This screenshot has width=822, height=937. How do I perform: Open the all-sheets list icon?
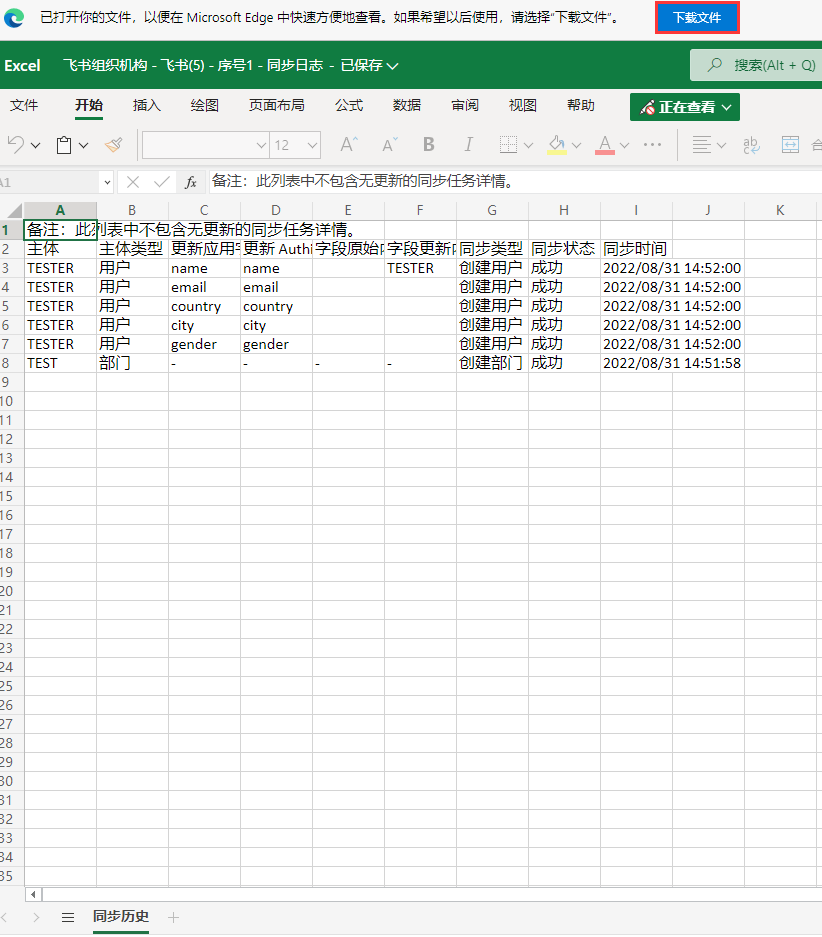click(68, 917)
